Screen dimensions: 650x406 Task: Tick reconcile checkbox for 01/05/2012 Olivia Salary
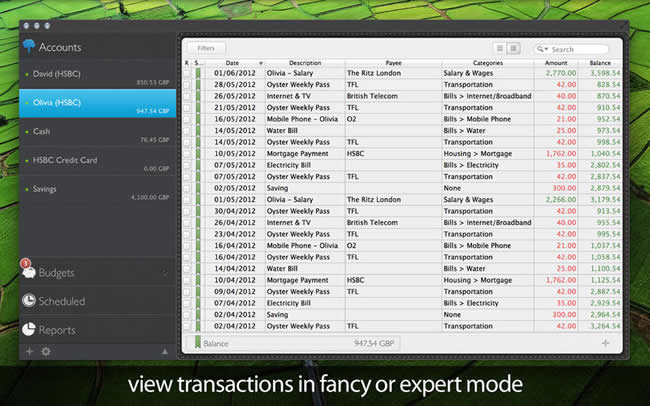(x=187, y=199)
